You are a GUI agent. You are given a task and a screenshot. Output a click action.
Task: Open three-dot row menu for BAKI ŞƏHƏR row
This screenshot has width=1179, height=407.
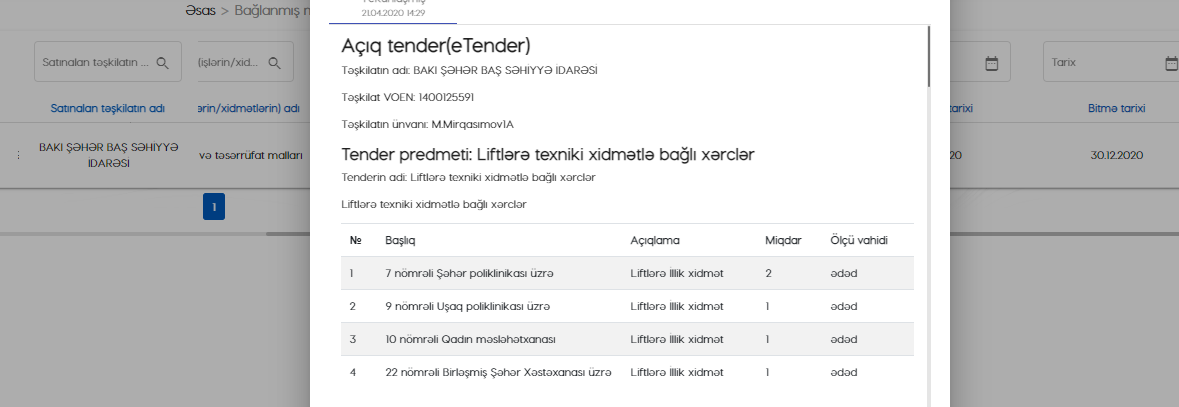[x=17, y=155]
